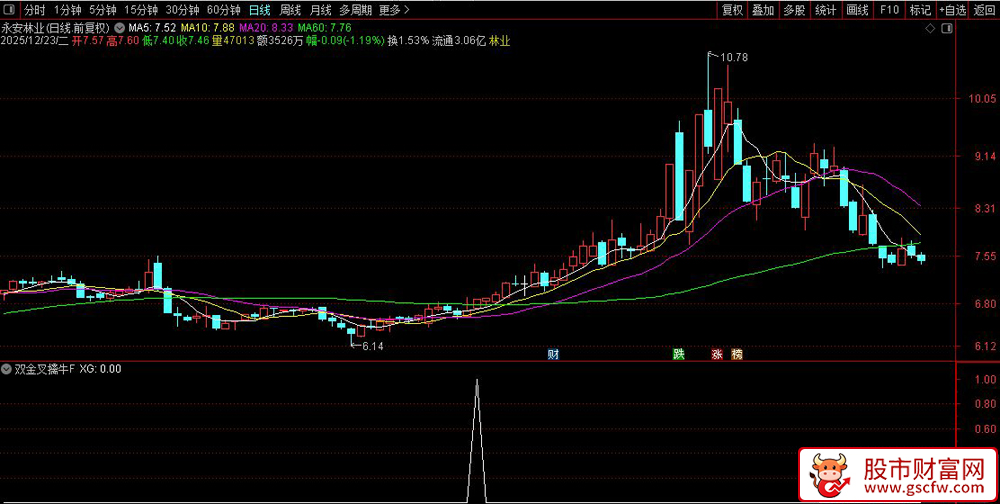Select the 15分钟 period tab
Viewport: 1000px width, 504px height.
140,10
